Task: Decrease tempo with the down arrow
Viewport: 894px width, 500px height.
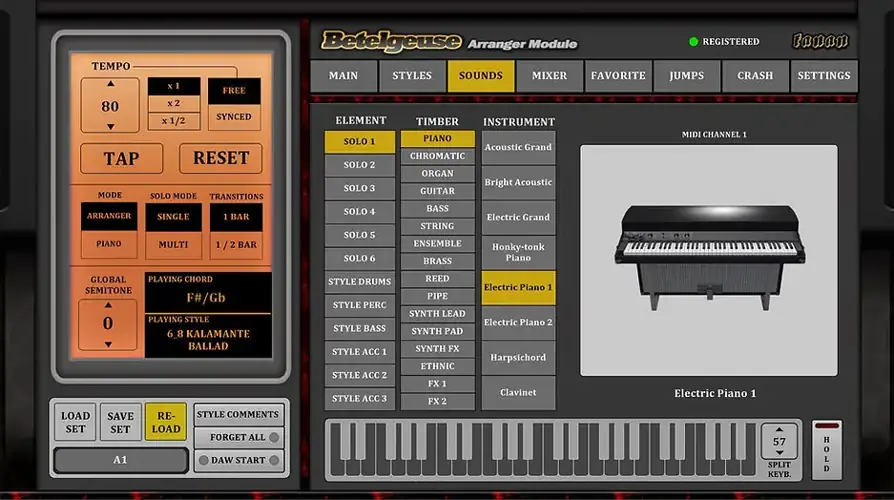Action: (109, 127)
